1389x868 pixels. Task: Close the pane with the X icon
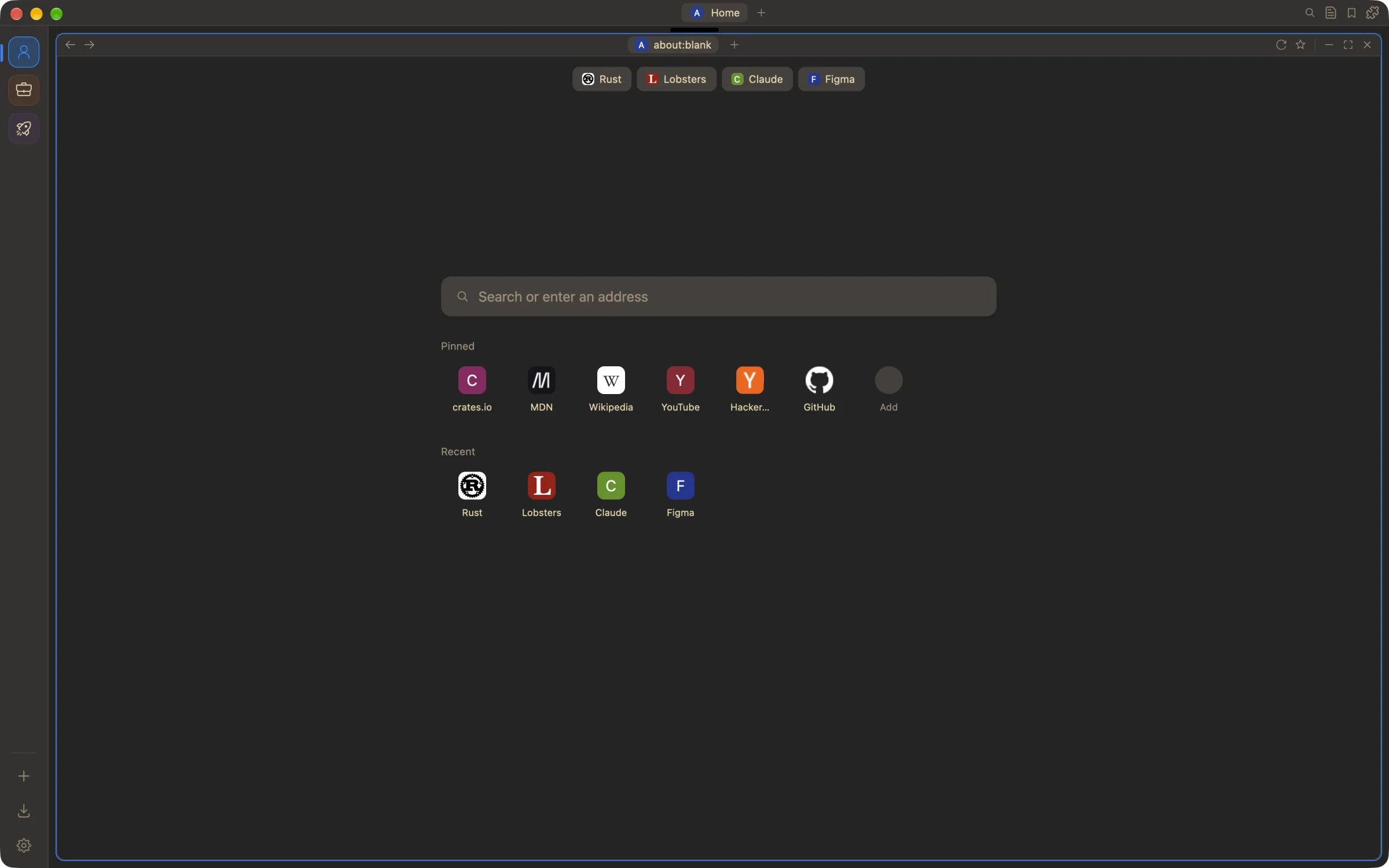click(1367, 45)
